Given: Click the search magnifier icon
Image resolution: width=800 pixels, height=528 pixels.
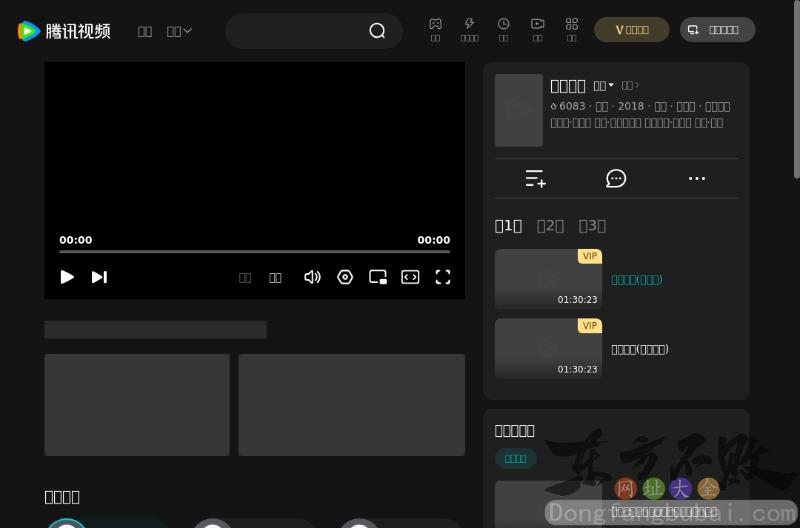Looking at the screenshot, I should tap(377, 31).
